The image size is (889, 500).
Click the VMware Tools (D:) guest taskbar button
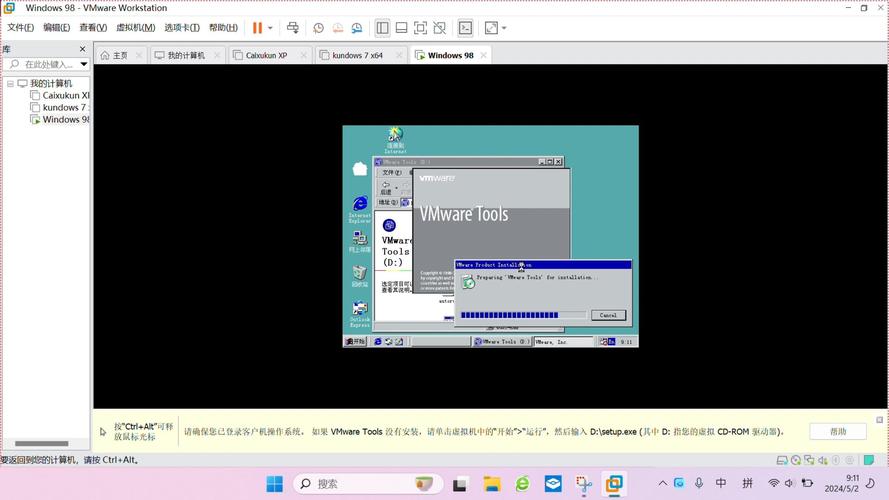[502, 341]
